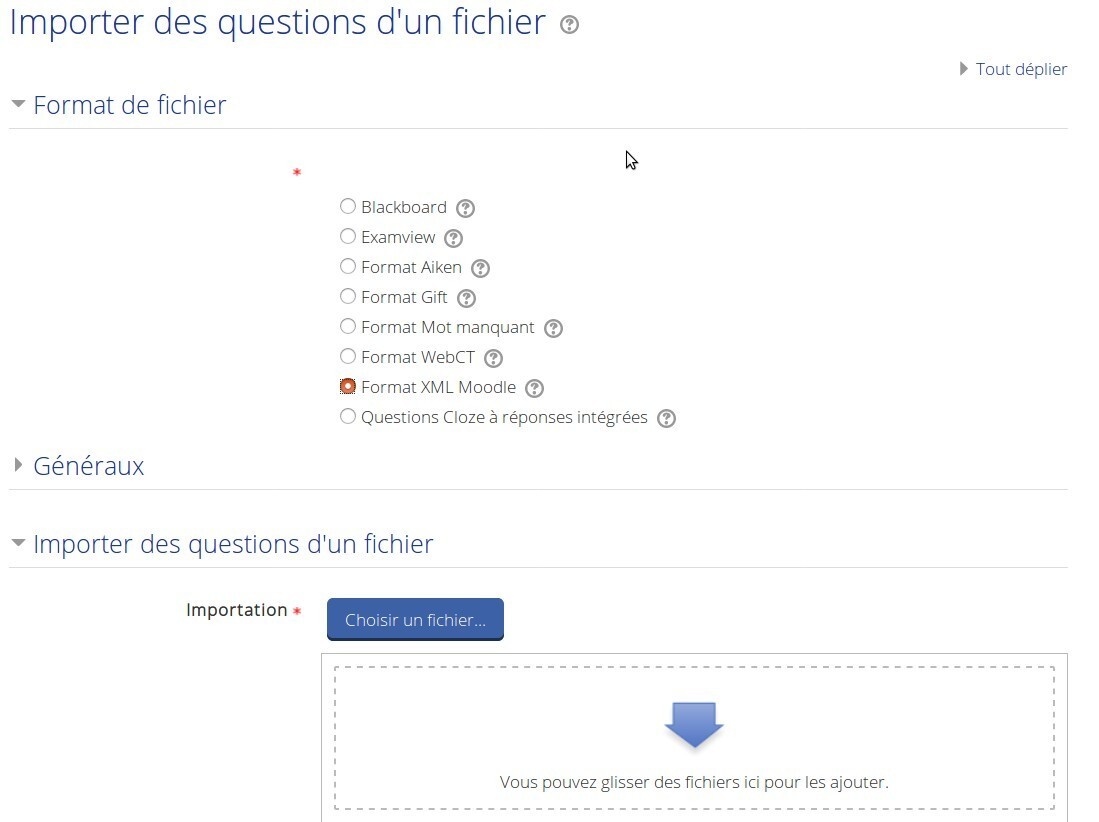1099x822 pixels.
Task: Open help icon beside Format XML Moodle
Action: 534,389
